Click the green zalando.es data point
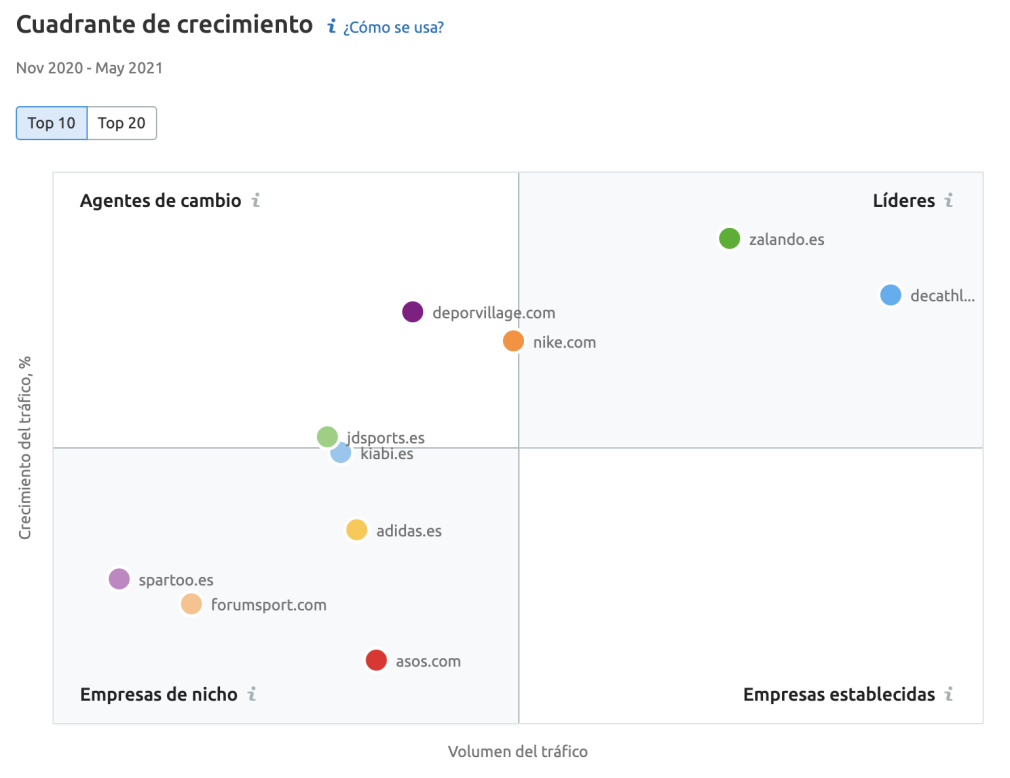Screen dimensions: 1010x778 pos(730,239)
